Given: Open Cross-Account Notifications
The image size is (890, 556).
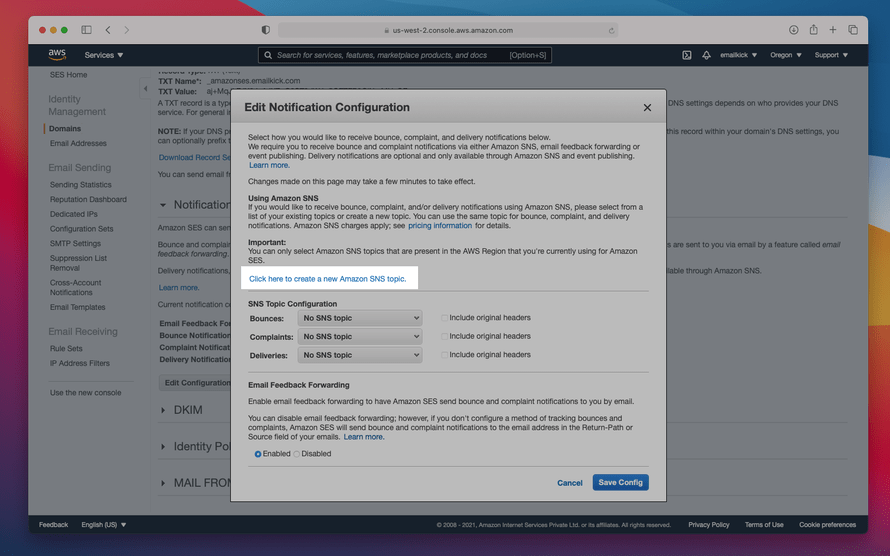Looking at the screenshot, I should 75,288.
